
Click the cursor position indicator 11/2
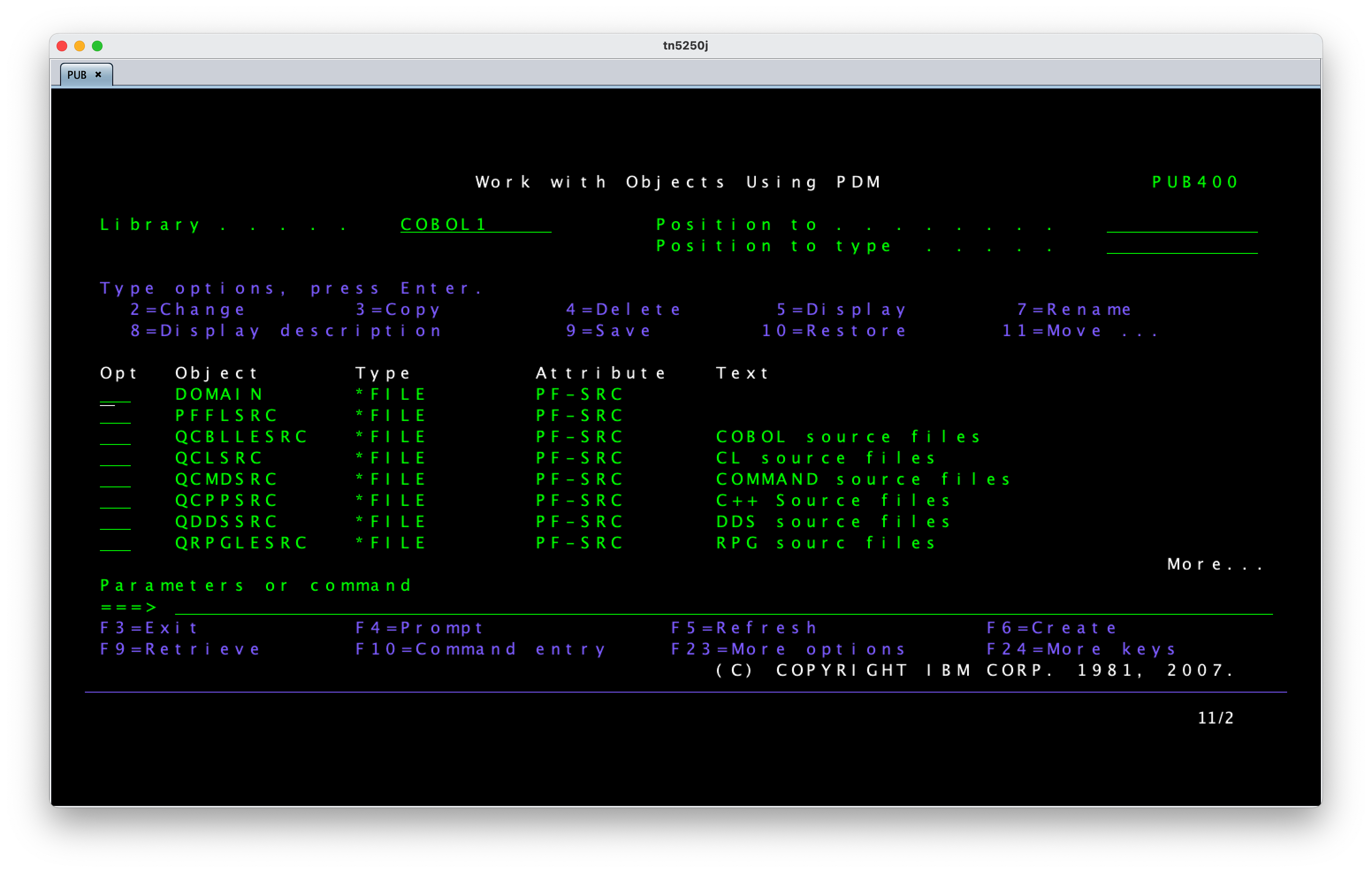coord(1216,717)
